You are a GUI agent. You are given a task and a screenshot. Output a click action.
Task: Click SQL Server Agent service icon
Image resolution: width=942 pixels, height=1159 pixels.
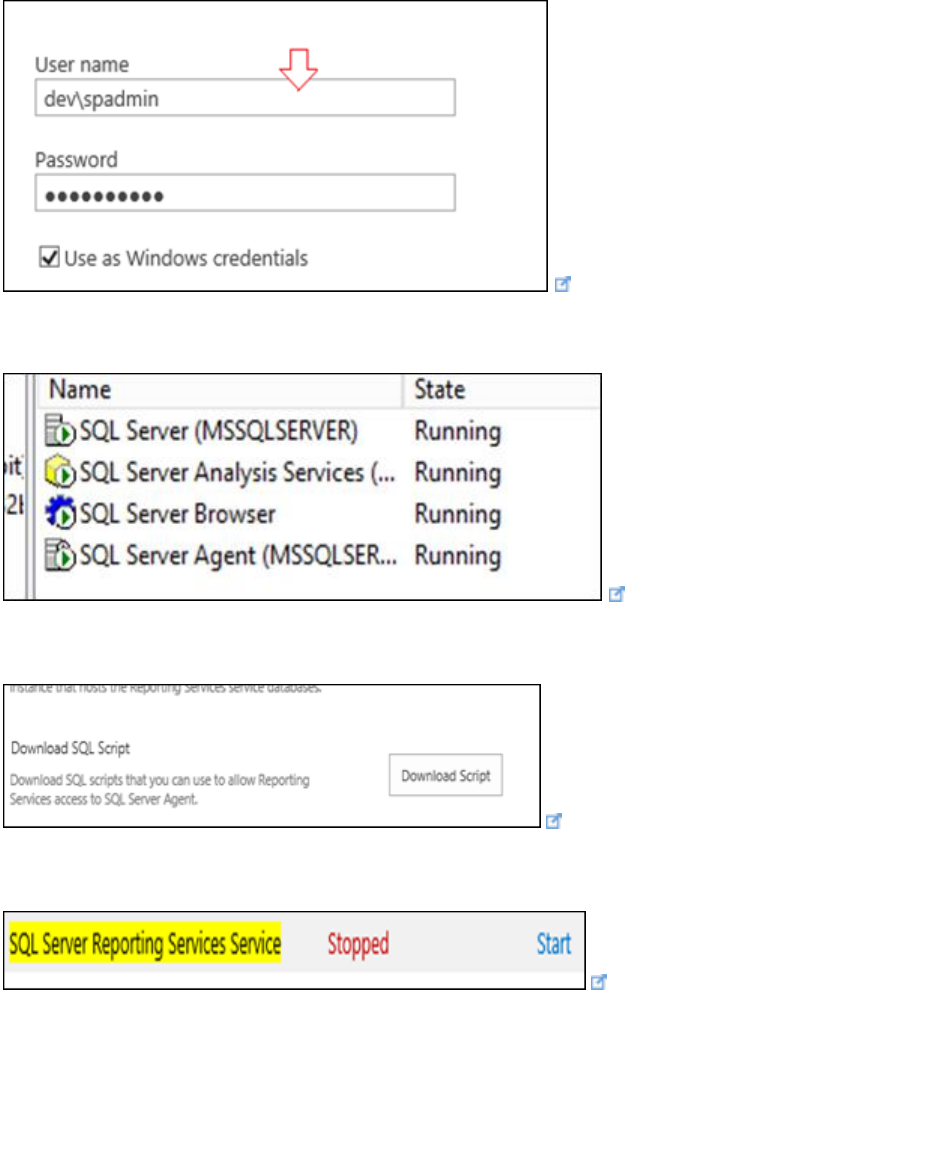(x=60, y=554)
